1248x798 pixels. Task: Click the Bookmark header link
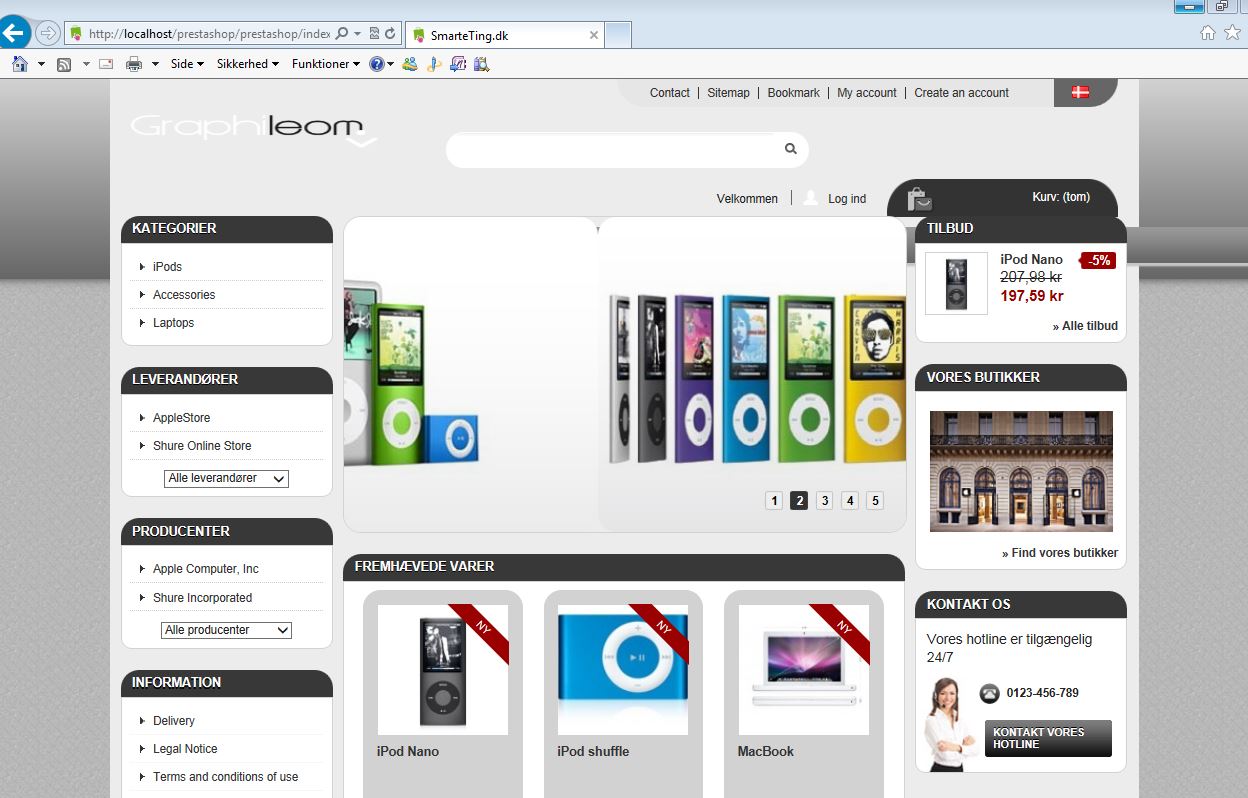click(793, 93)
